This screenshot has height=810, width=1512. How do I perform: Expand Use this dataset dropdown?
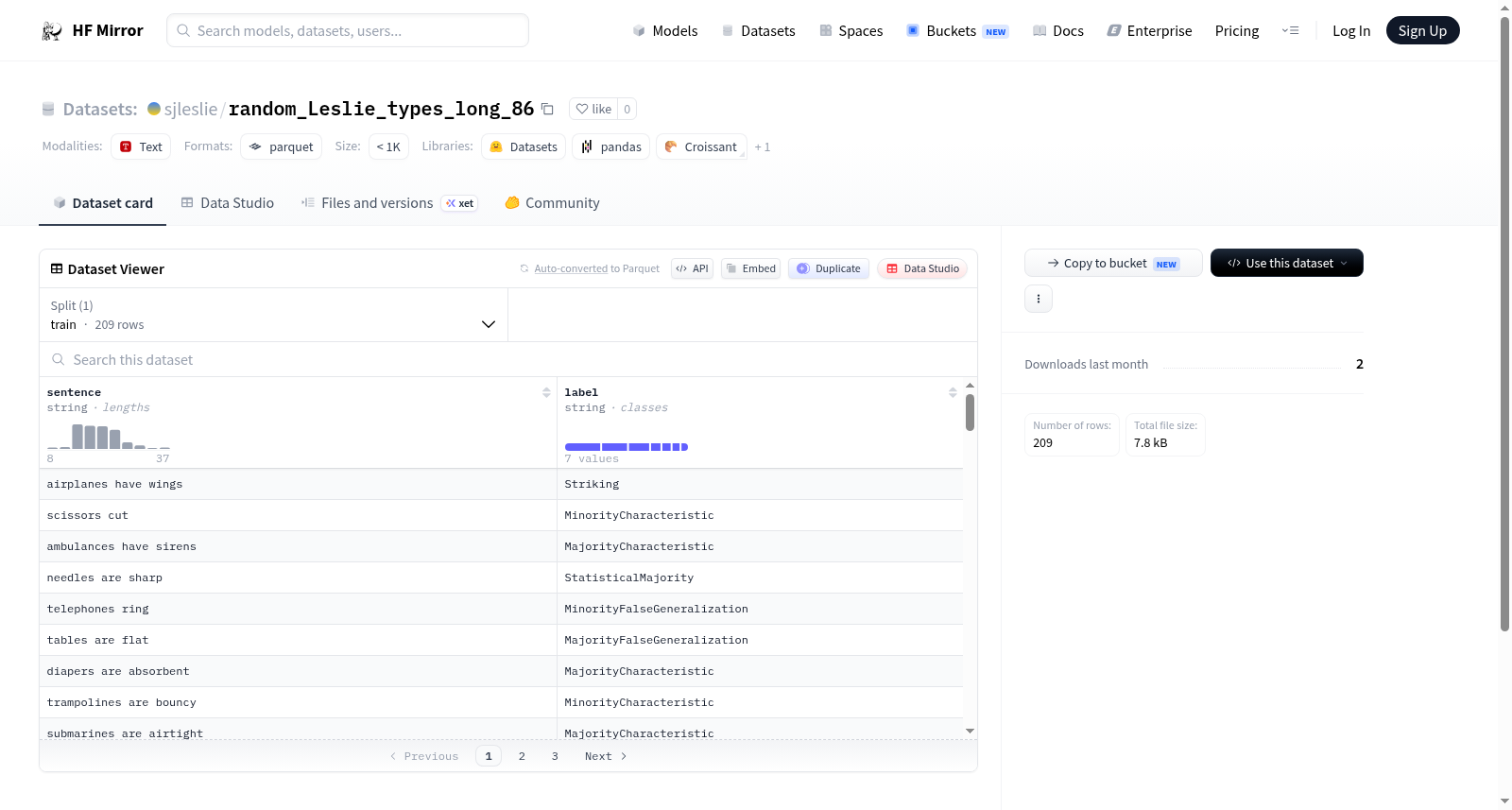tap(1287, 263)
